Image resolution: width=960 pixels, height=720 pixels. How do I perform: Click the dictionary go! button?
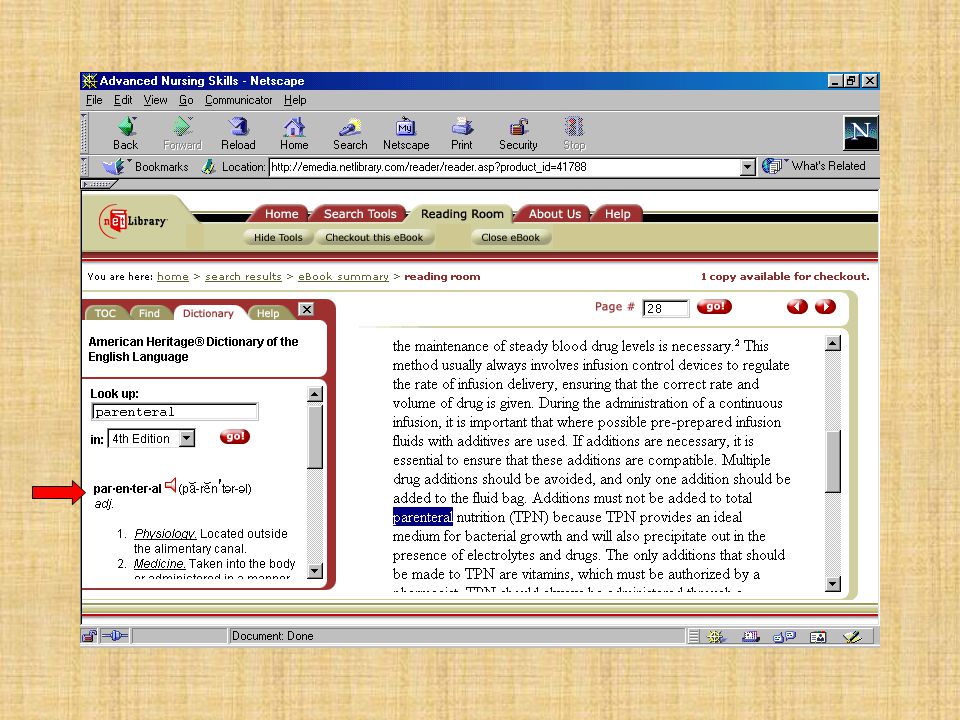[x=235, y=437]
